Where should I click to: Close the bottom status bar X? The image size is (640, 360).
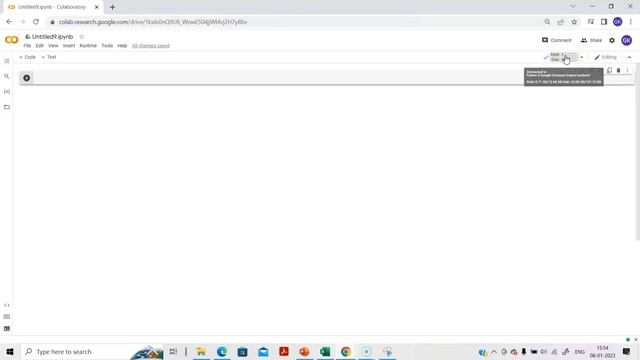click(x=636, y=340)
